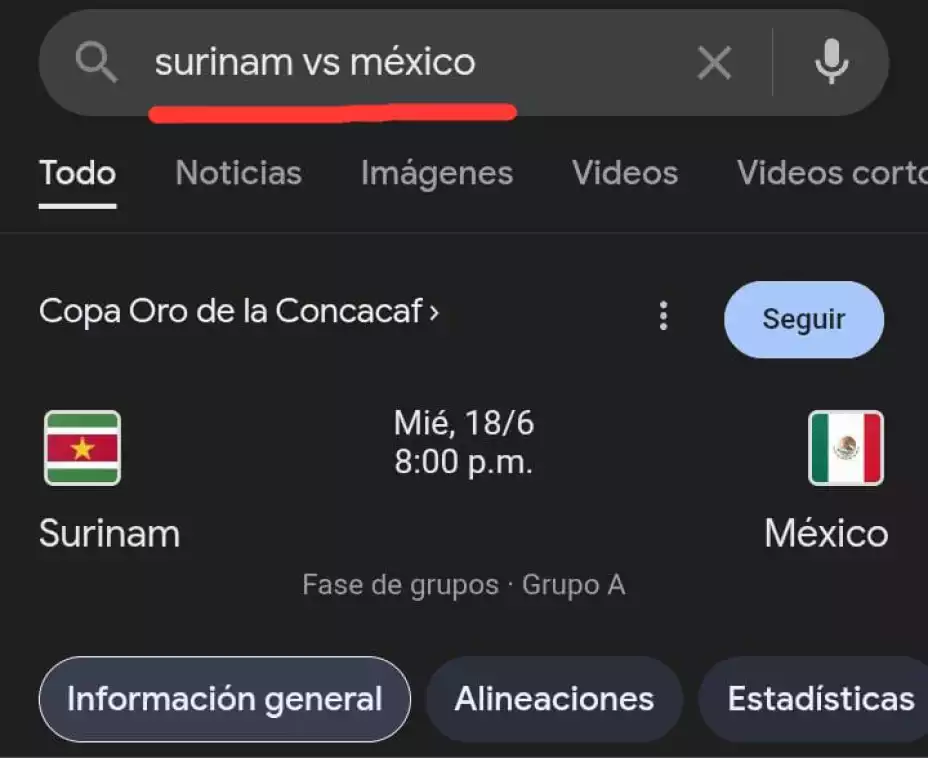Show the Alineaciones section

[x=554, y=699]
